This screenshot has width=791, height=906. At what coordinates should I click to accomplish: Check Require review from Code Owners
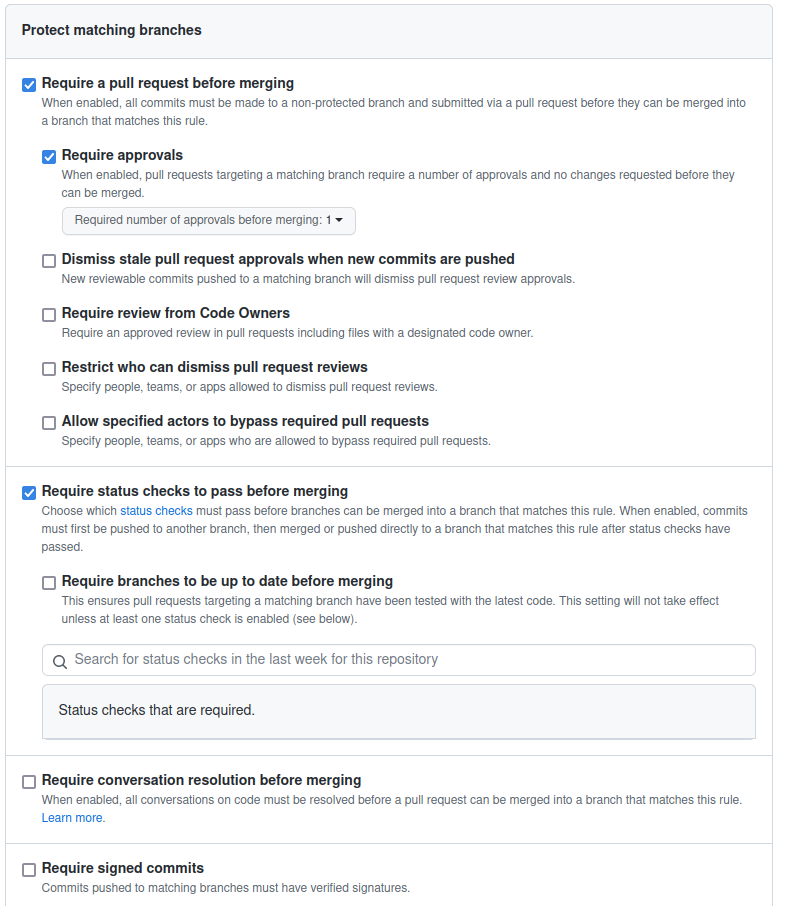pyautogui.click(x=49, y=314)
